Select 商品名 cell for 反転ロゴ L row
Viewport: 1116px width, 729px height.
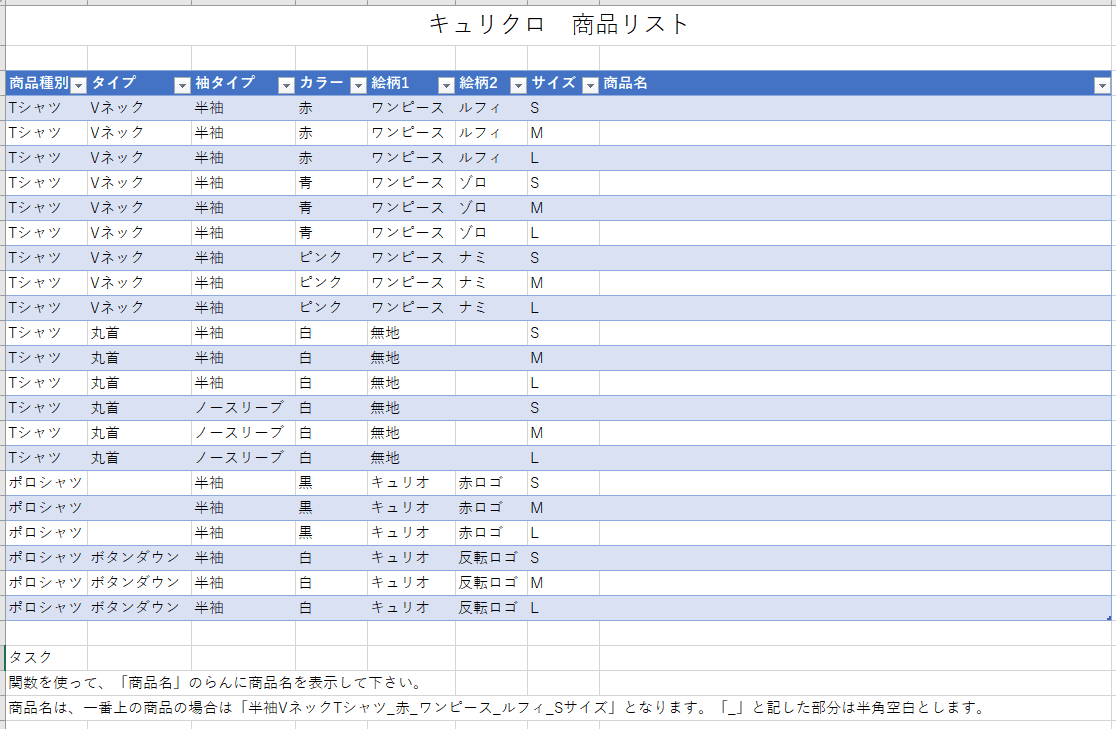click(x=855, y=608)
